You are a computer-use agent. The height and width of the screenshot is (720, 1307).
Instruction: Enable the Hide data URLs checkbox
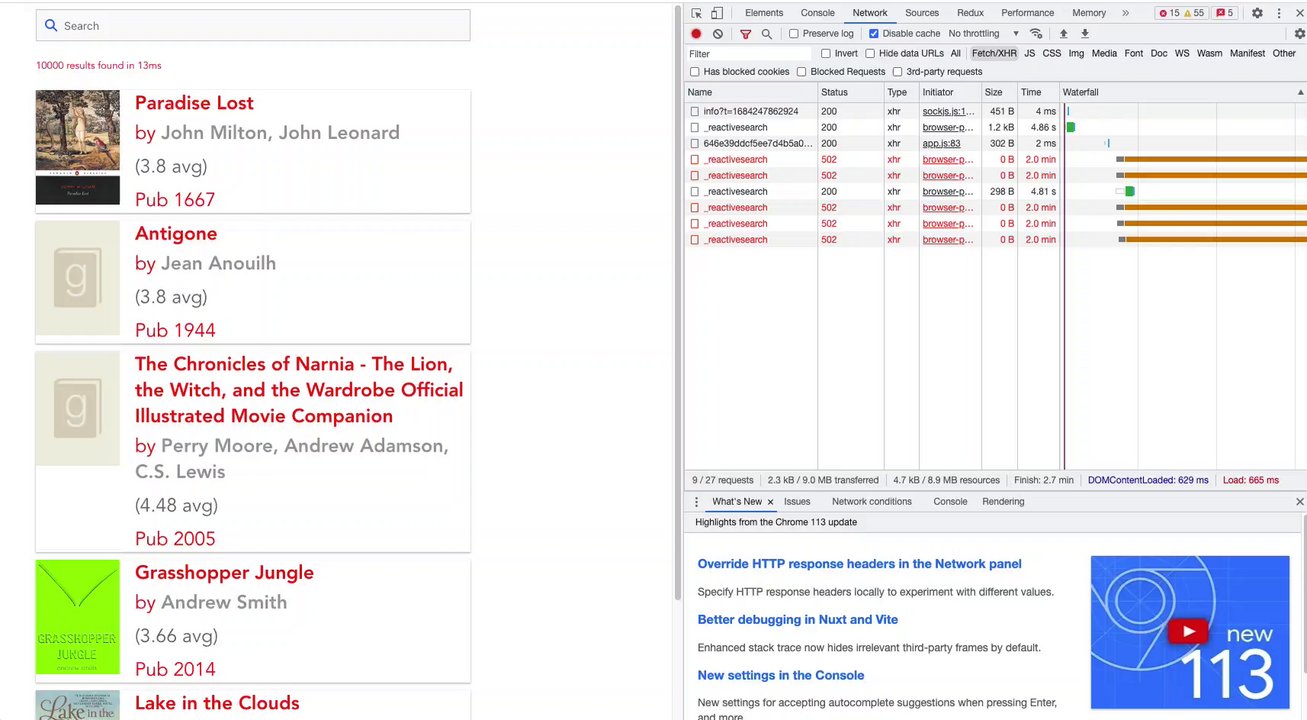coord(870,54)
